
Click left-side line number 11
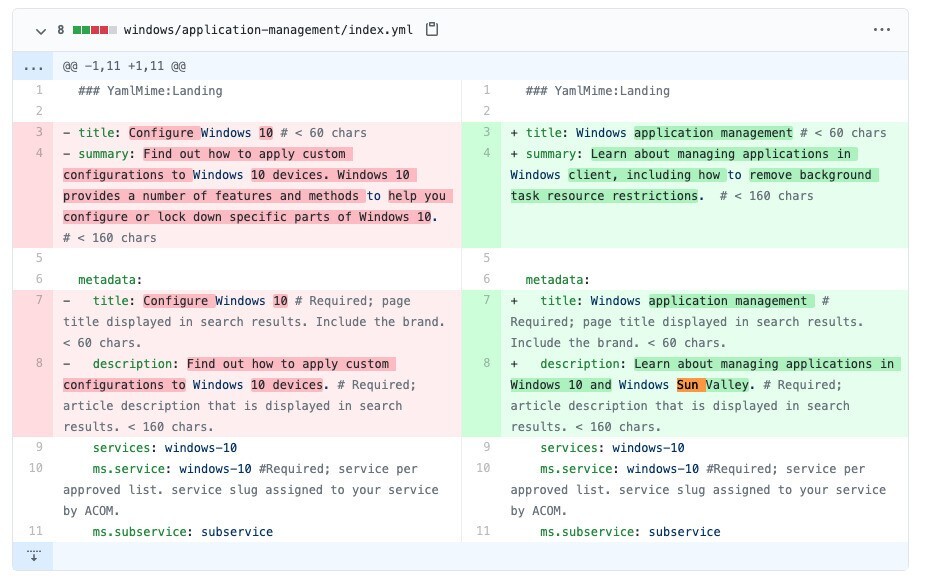coord(36,531)
